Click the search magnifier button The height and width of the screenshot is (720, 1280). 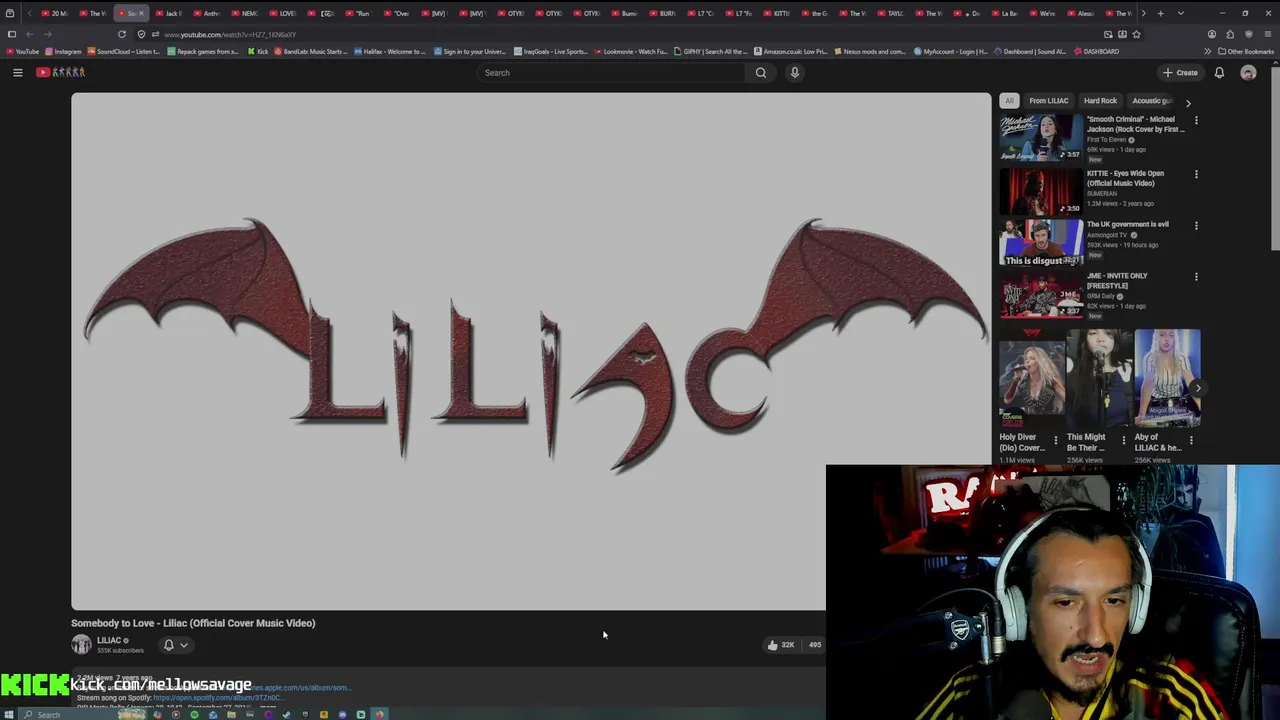[761, 72]
